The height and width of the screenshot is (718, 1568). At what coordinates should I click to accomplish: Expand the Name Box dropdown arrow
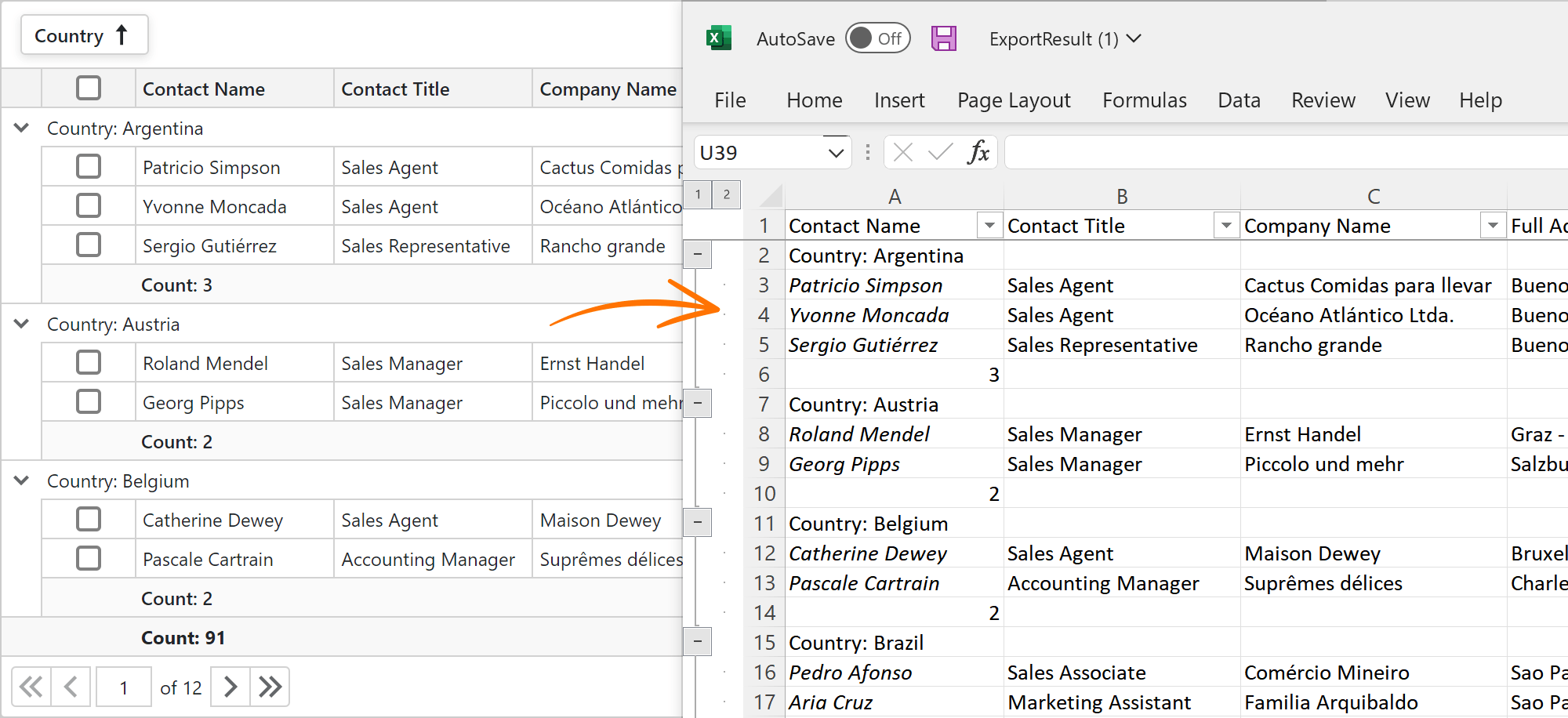pos(836,153)
